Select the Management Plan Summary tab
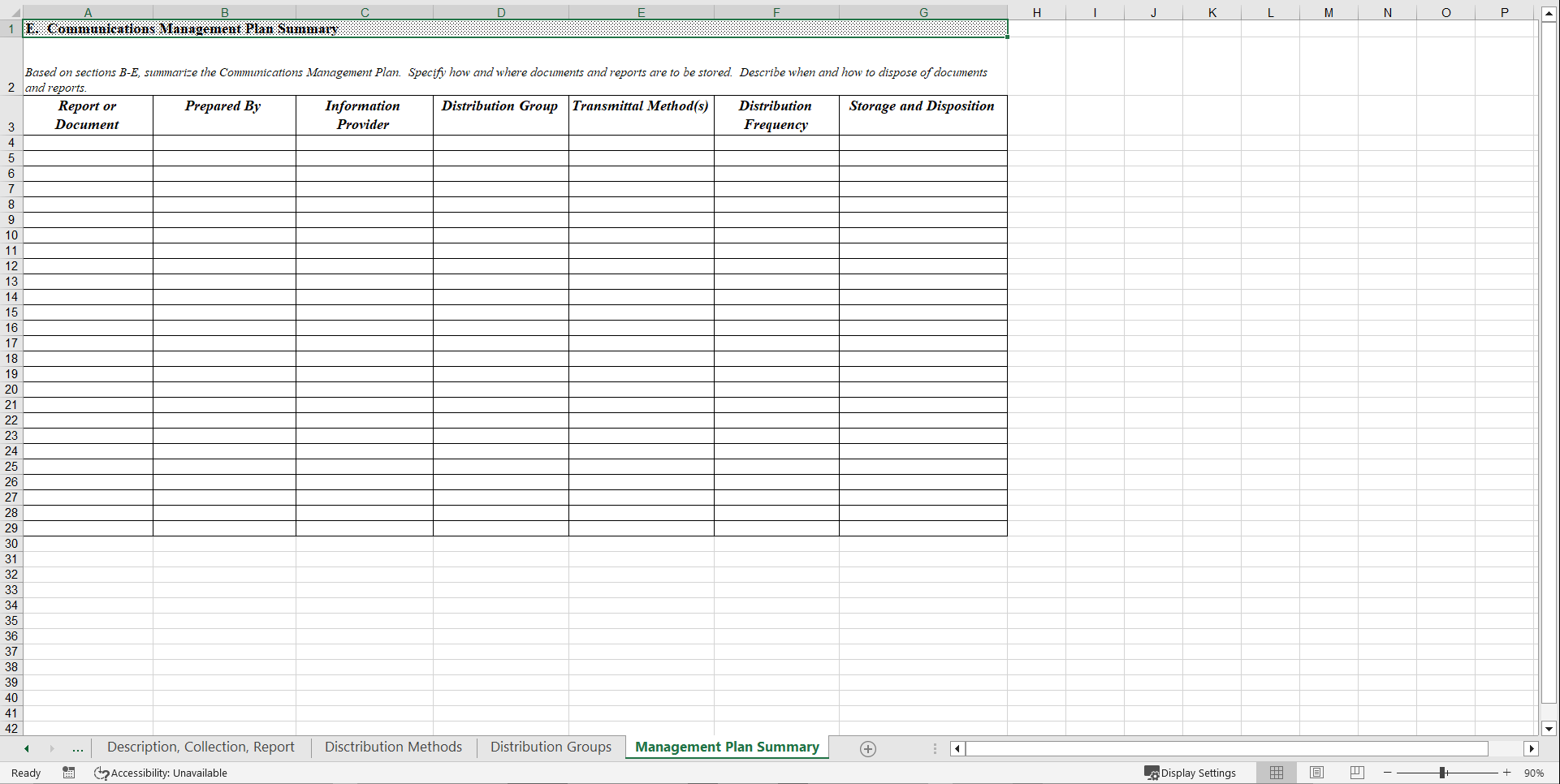The width and height of the screenshot is (1560, 784). 727,747
